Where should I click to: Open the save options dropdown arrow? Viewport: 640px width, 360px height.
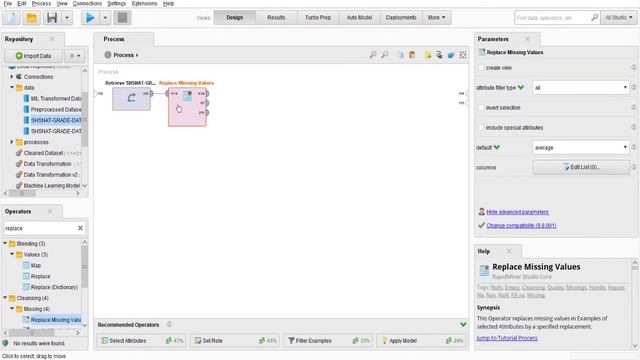[x=67, y=18]
